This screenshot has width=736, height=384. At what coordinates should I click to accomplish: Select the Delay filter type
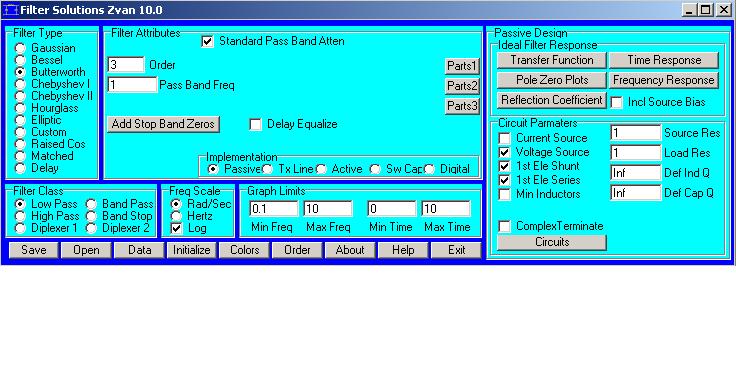click(x=20, y=168)
